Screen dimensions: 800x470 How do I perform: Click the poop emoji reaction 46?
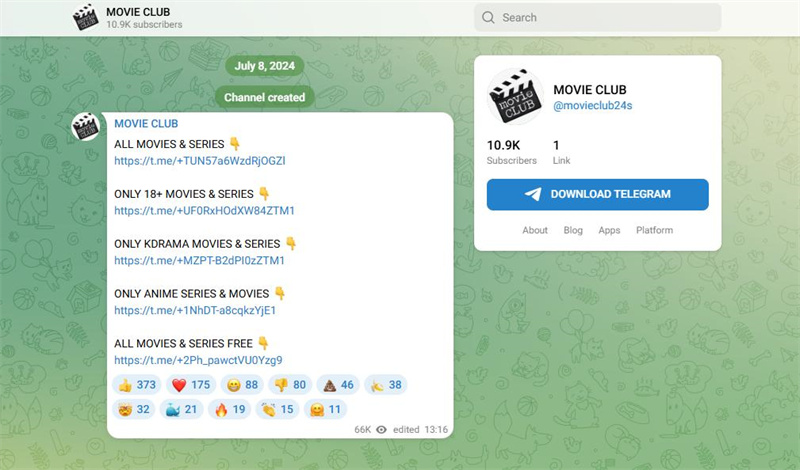(x=338, y=385)
